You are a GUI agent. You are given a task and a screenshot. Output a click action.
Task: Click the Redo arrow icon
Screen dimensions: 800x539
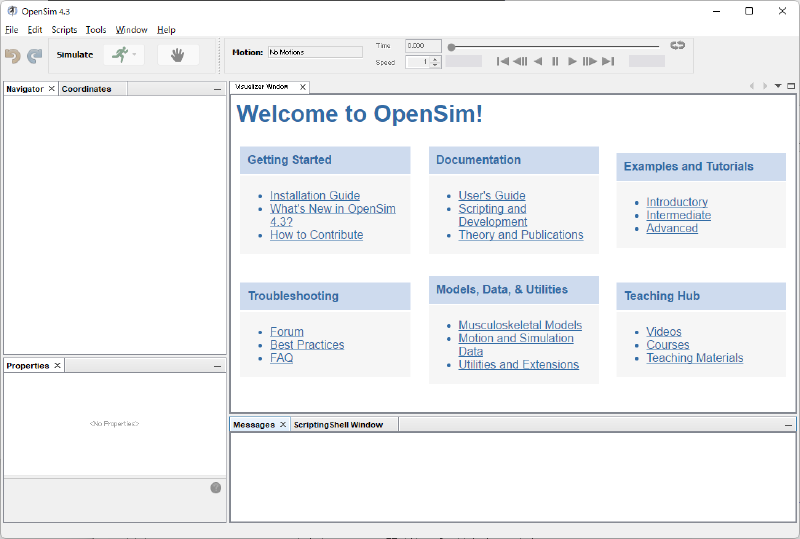35,55
